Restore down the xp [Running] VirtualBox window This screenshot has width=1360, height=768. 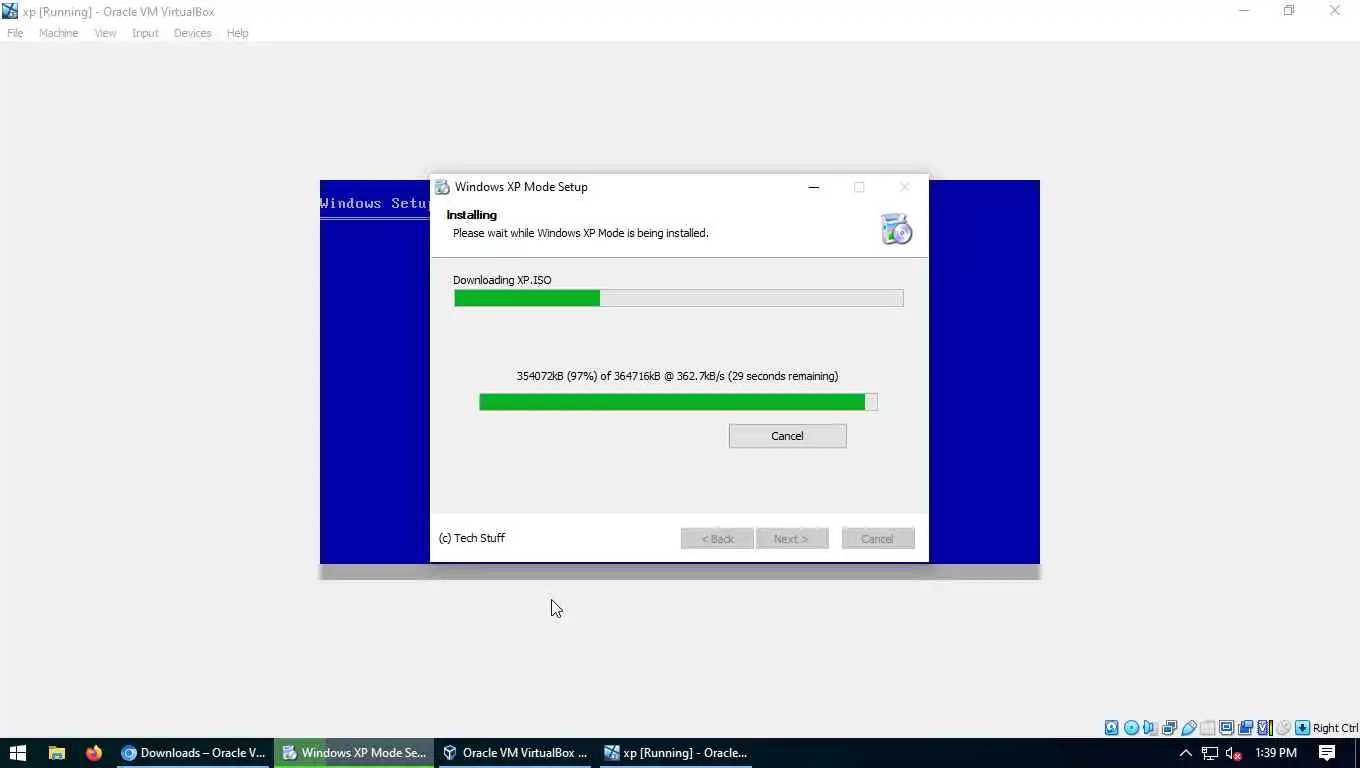click(x=1289, y=11)
